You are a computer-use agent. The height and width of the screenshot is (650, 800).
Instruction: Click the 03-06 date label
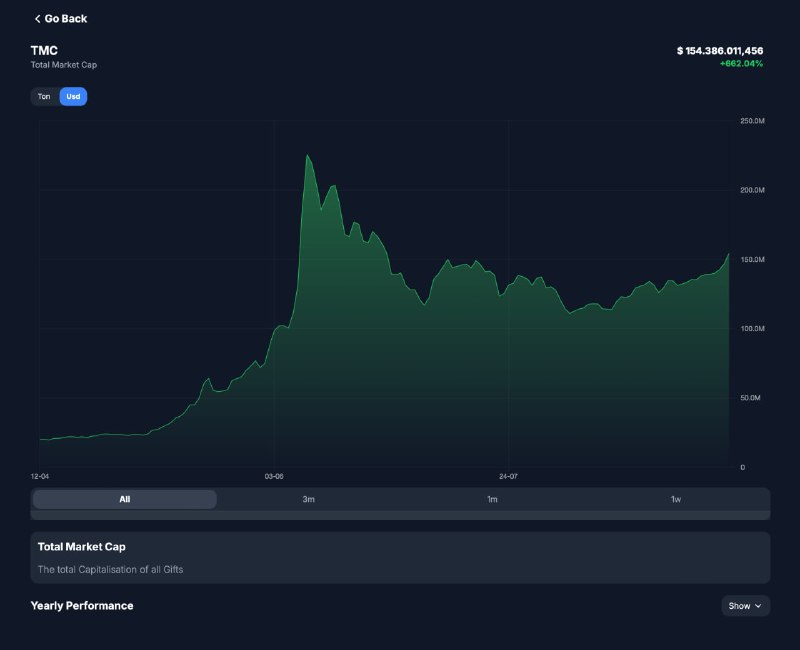coord(274,476)
